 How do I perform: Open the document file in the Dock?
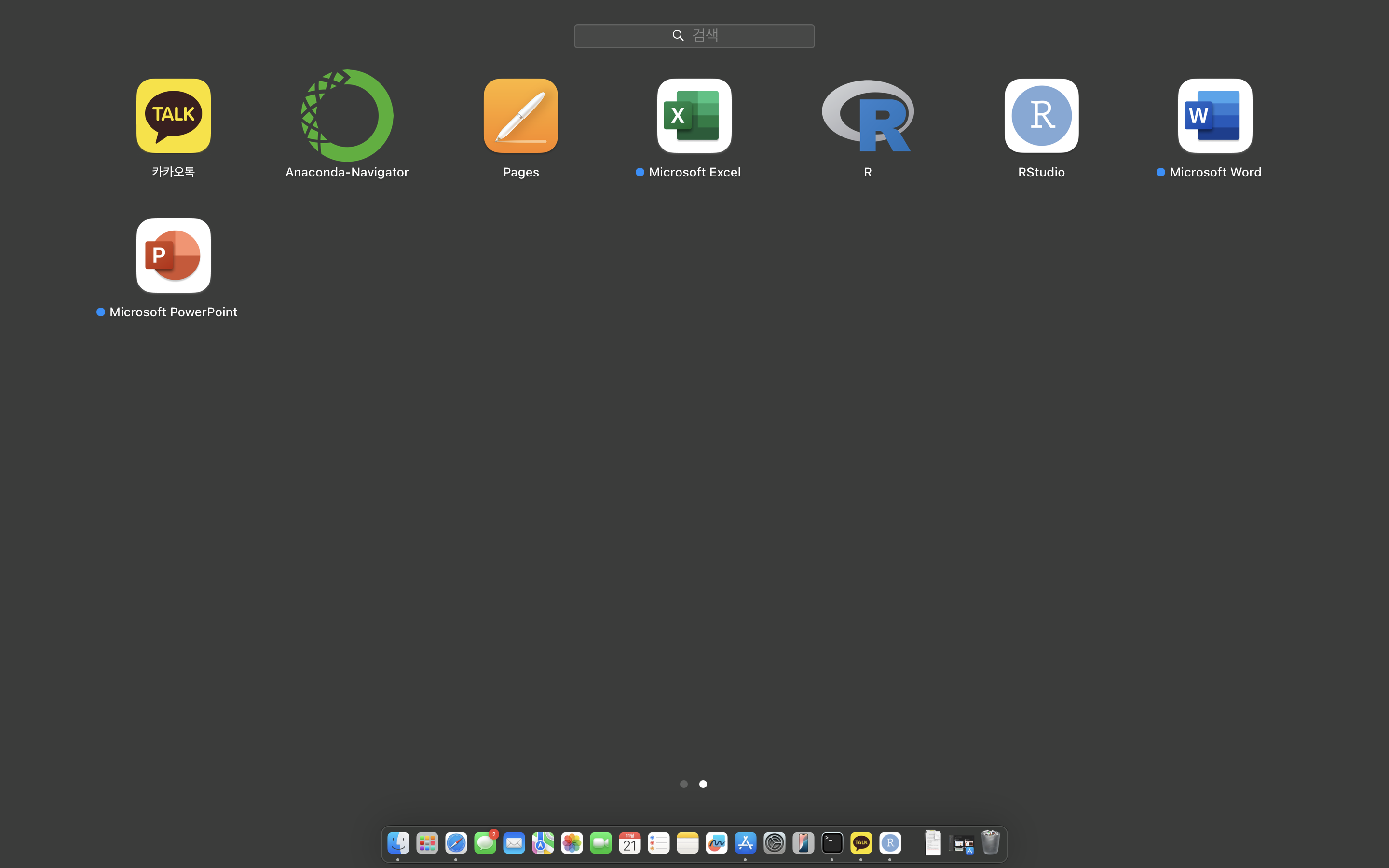pos(933,843)
